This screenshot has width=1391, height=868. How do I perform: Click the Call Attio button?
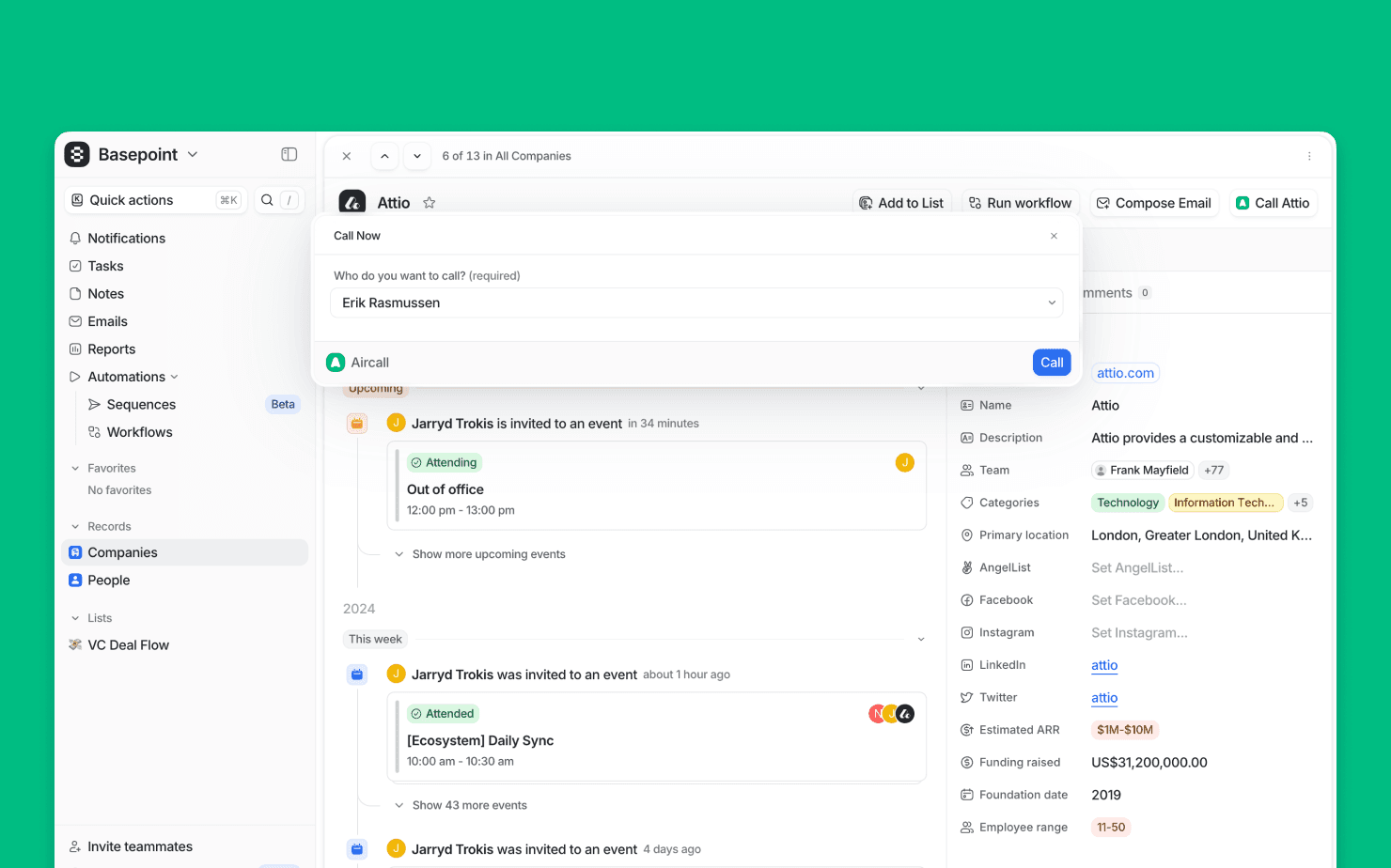1273,203
